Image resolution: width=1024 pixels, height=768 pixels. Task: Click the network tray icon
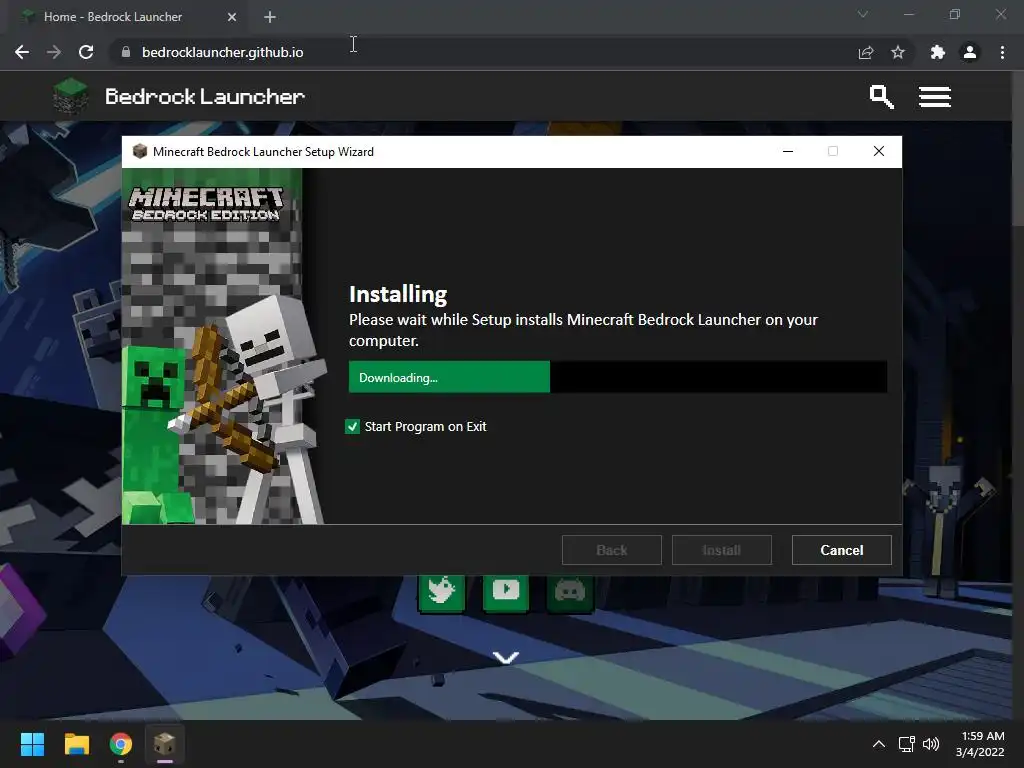906,744
